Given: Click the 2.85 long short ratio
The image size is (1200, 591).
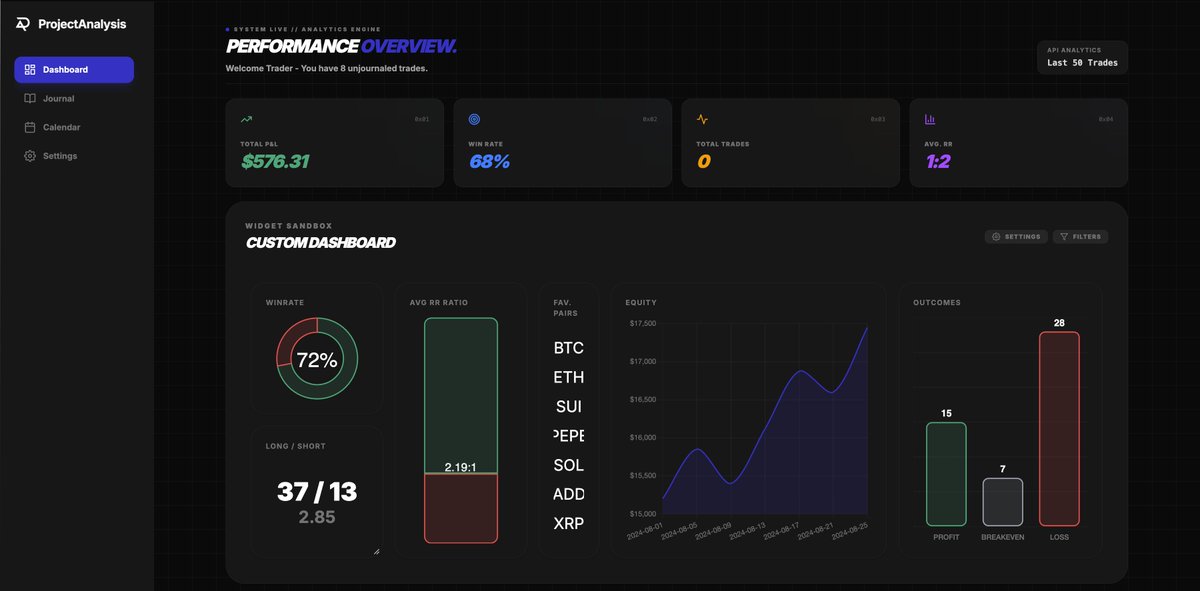Looking at the screenshot, I should (317, 517).
